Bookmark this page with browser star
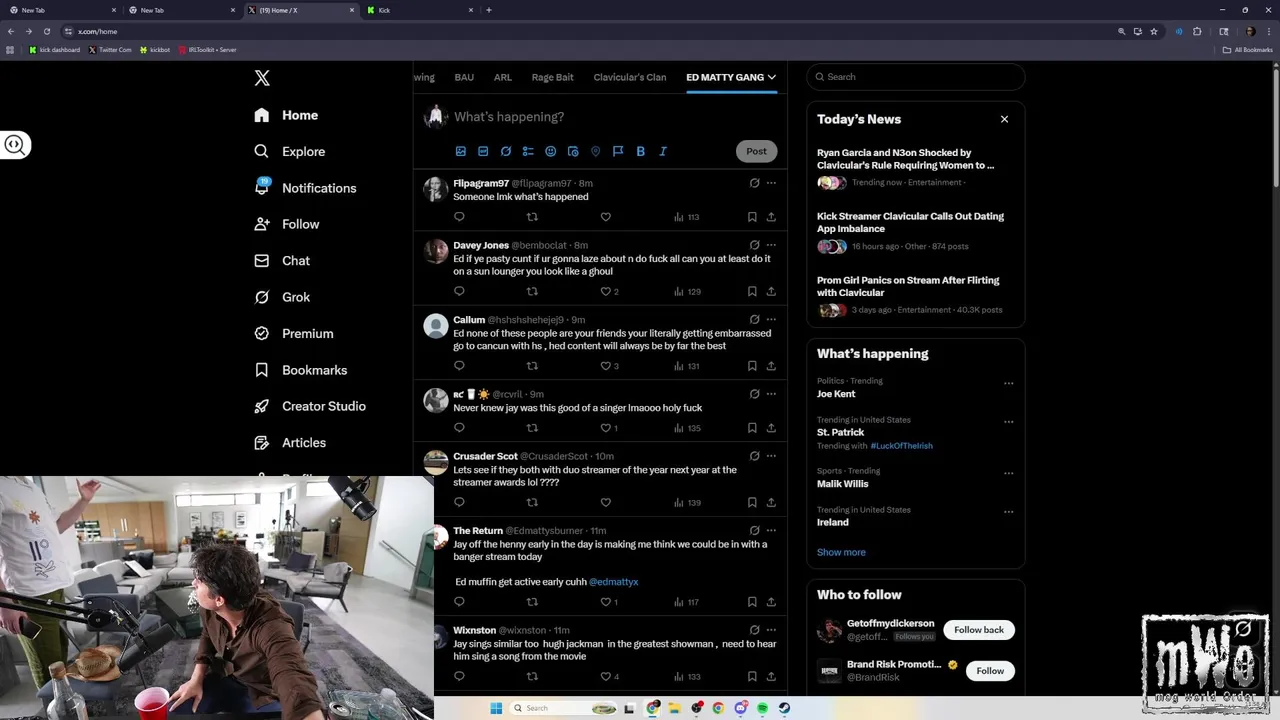This screenshot has height=720, width=1280. (1154, 31)
